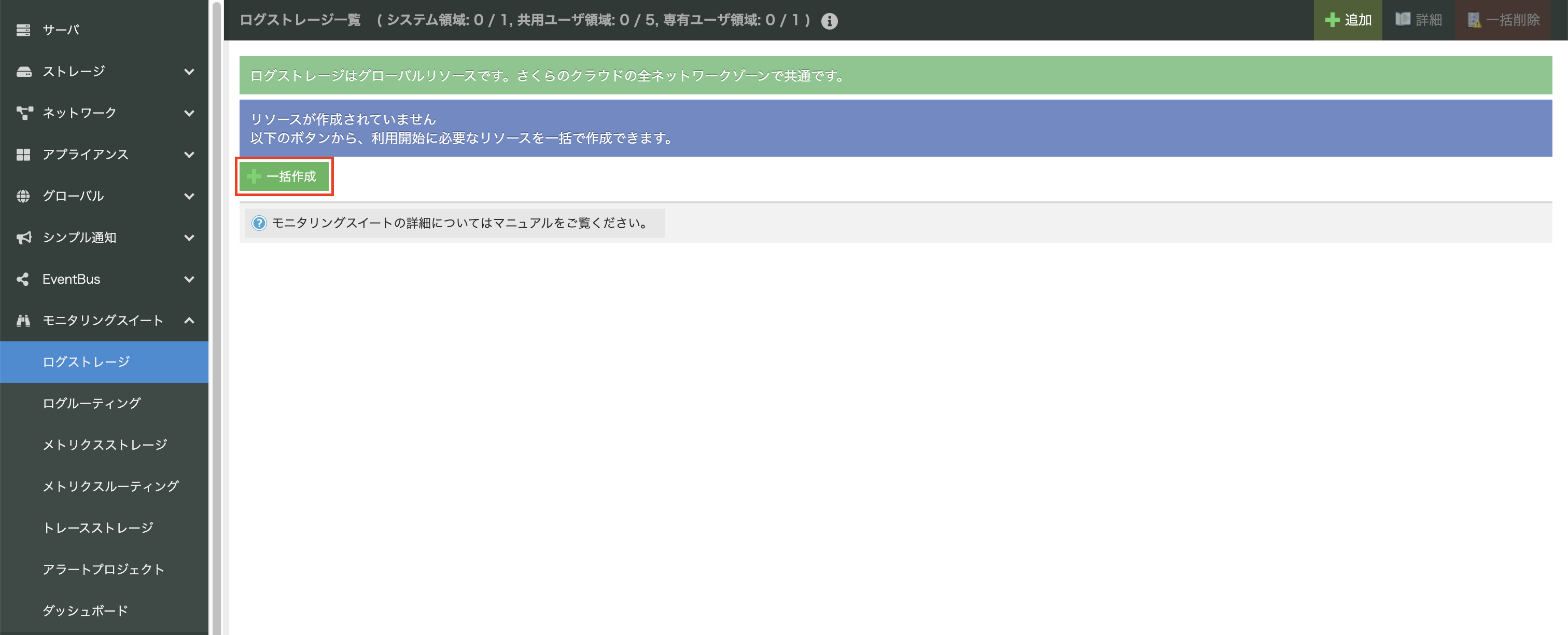Viewport: 1568px width, 635px height.
Task: Click the ネットワーク label in sidebar
Action: coord(79,113)
